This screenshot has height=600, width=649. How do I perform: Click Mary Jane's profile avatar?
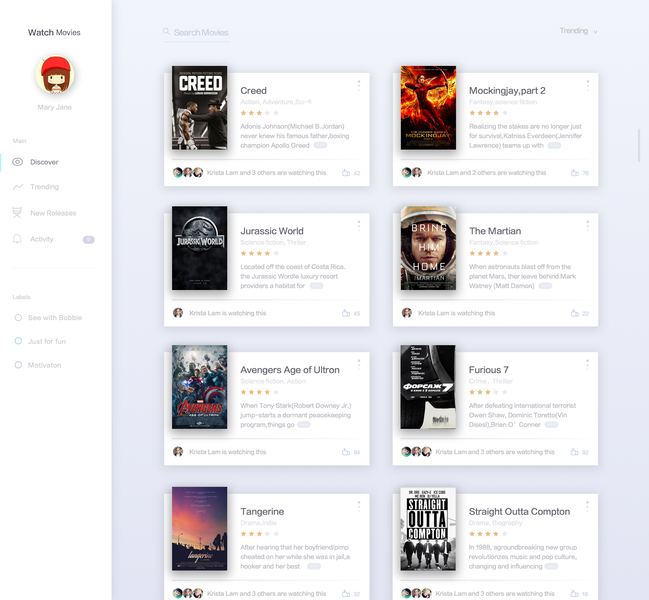pos(55,75)
